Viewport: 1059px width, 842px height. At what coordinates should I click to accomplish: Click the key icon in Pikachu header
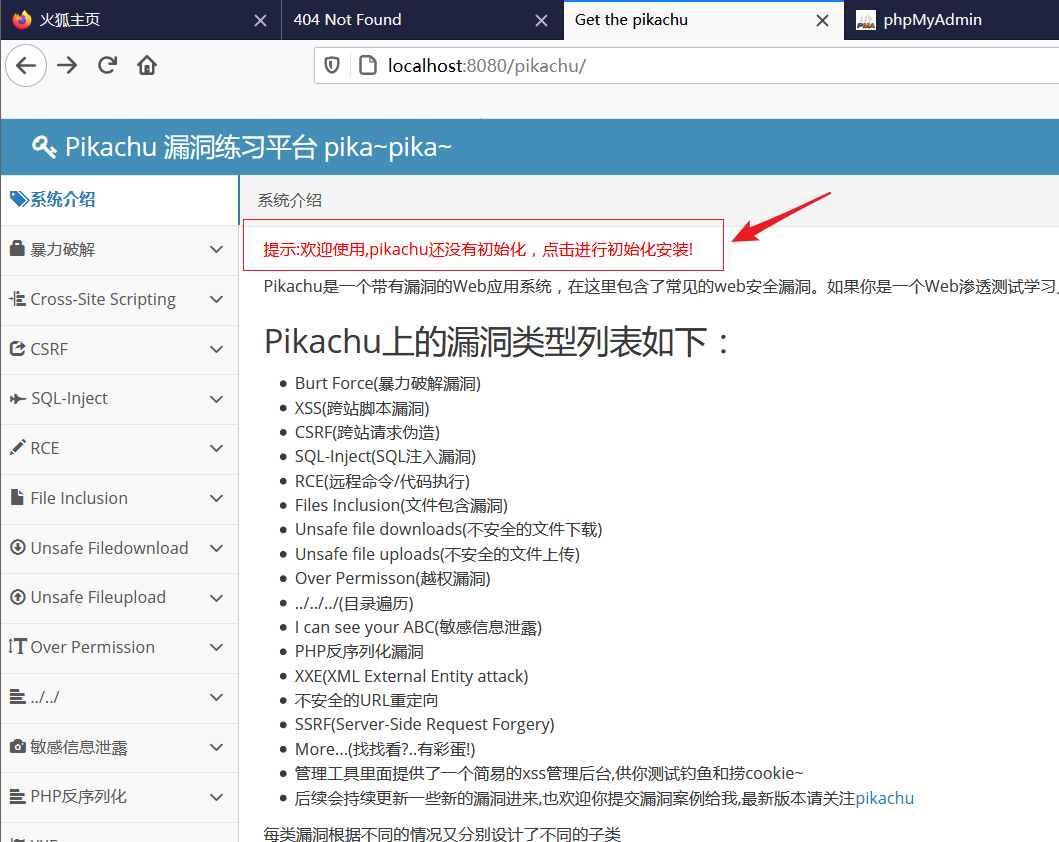[x=44, y=147]
